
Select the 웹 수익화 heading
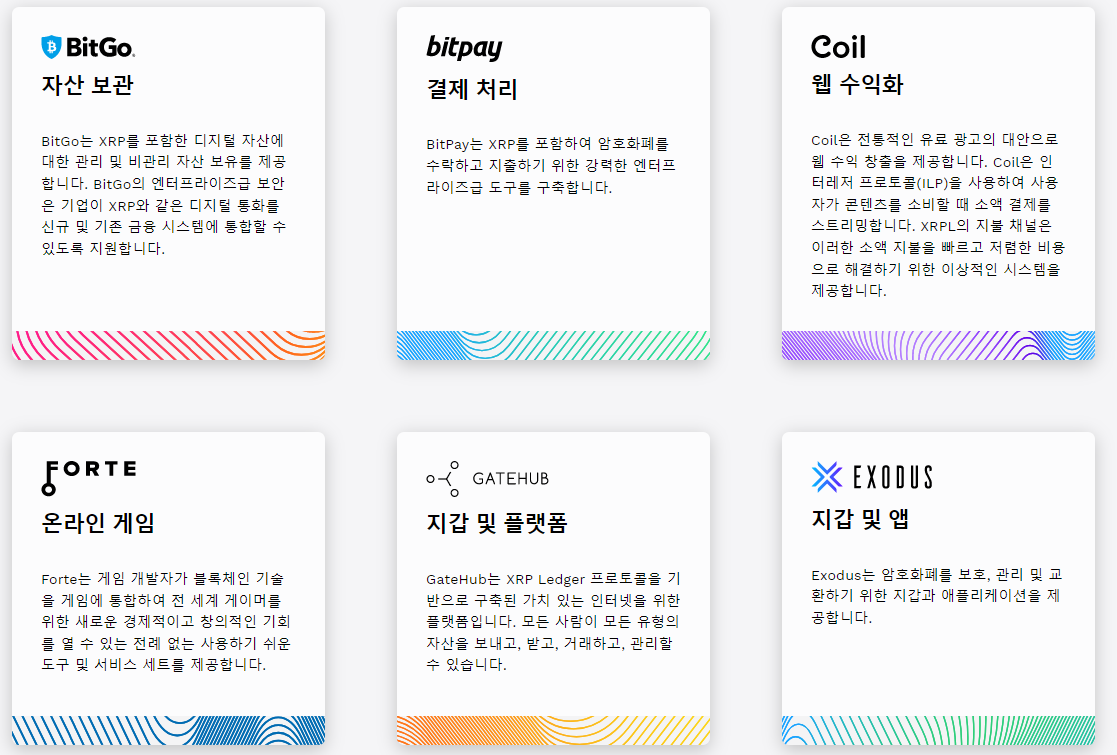pyautogui.click(x=857, y=85)
